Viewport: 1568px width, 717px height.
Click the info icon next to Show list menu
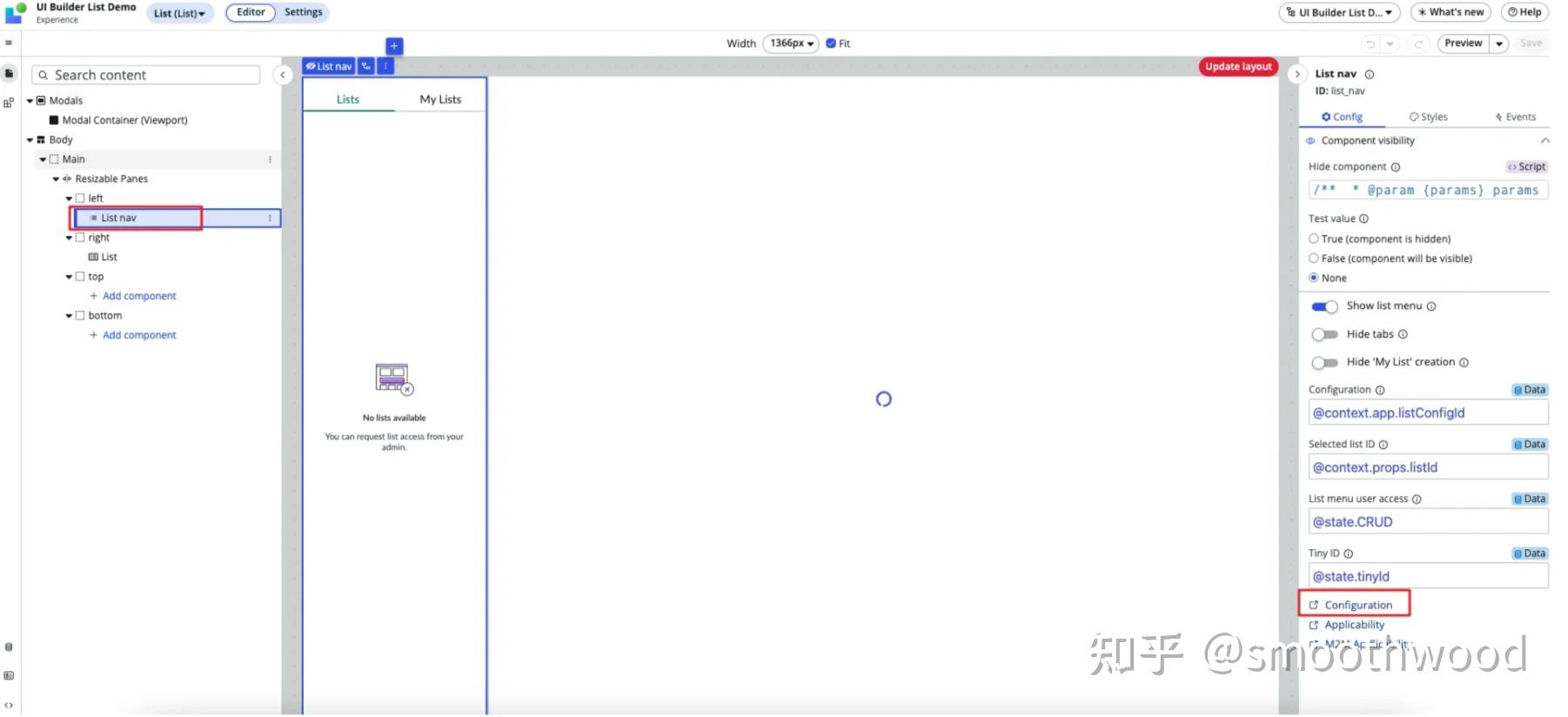click(1431, 306)
